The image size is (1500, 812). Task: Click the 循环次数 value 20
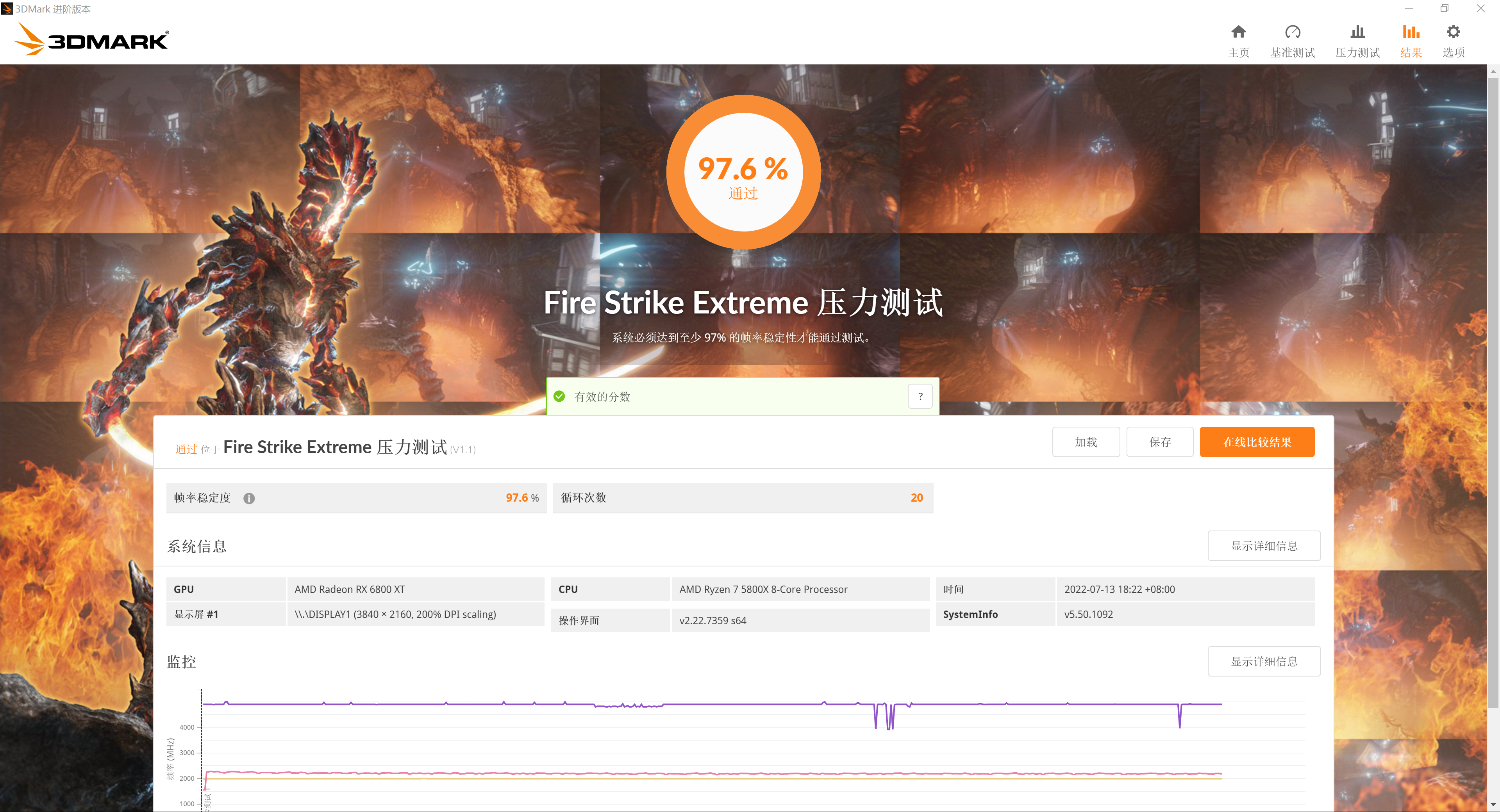tap(916, 498)
